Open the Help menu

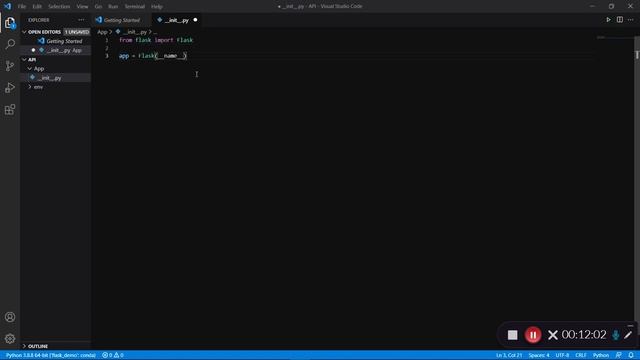[x=157, y=7]
